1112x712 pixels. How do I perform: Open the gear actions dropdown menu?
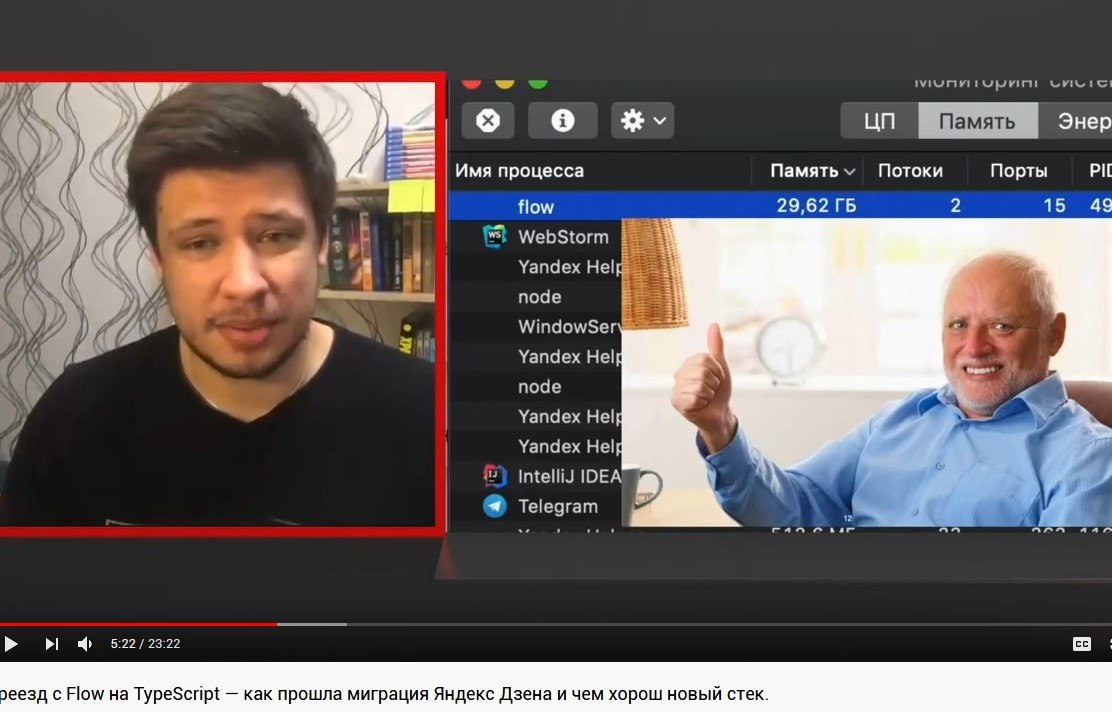pyautogui.click(x=643, y=121)
